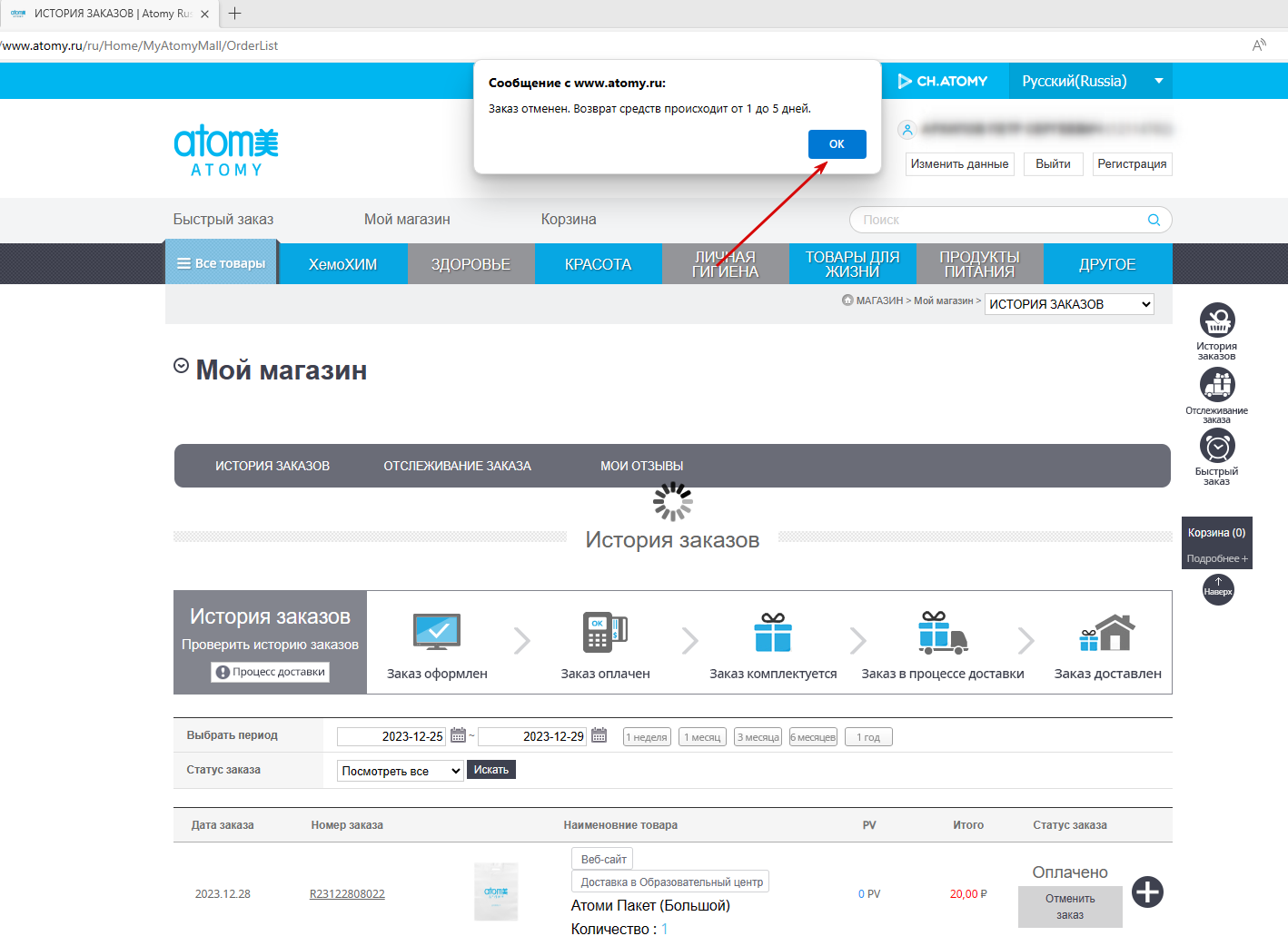Image resolution: width=1288 pixels, height=936 pixels.
Task: Expand the Русский(Russia) language dropdown
Action: [1091, 81]
